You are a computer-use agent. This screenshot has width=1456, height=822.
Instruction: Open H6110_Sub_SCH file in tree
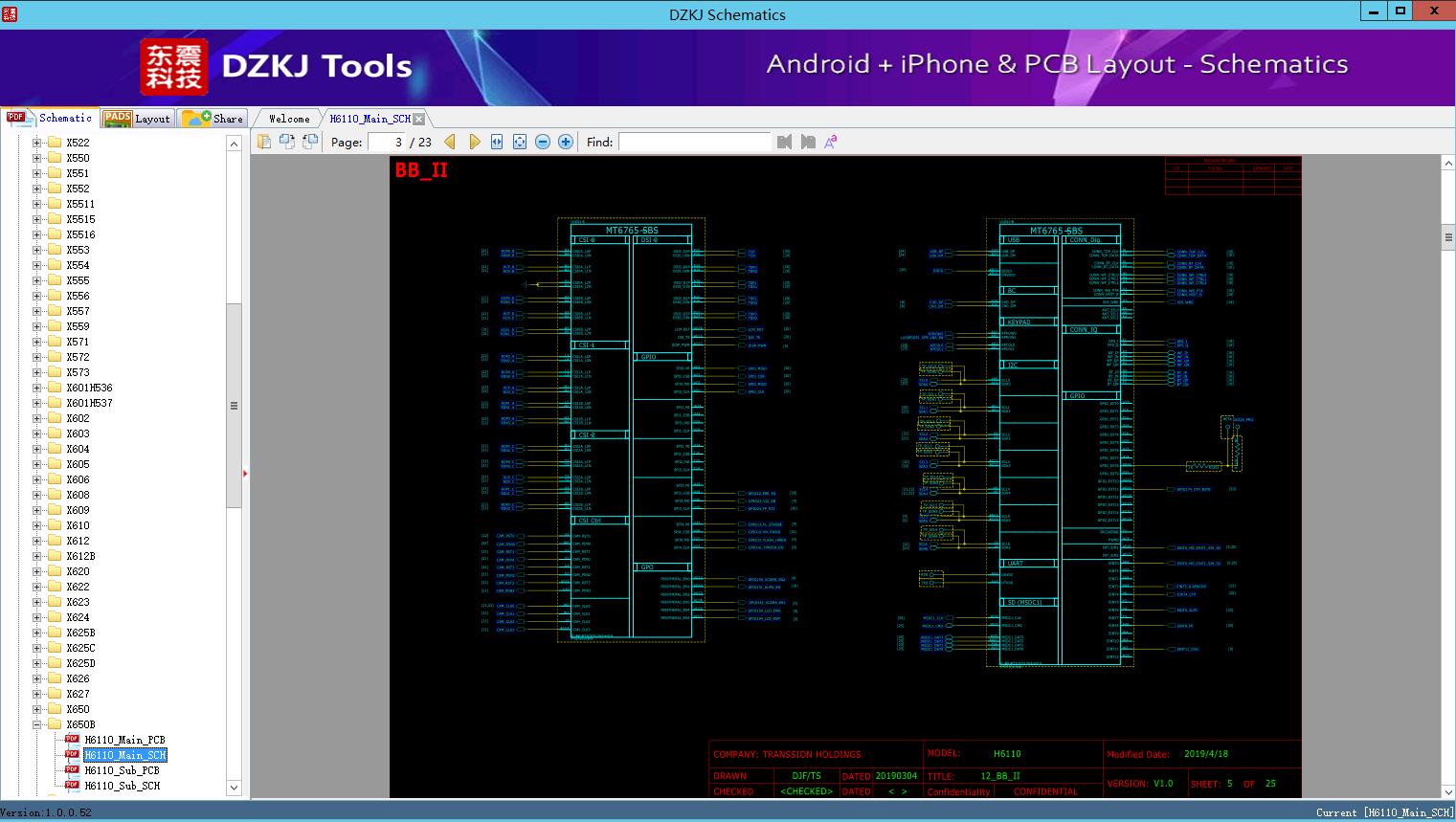pos(122,786)
